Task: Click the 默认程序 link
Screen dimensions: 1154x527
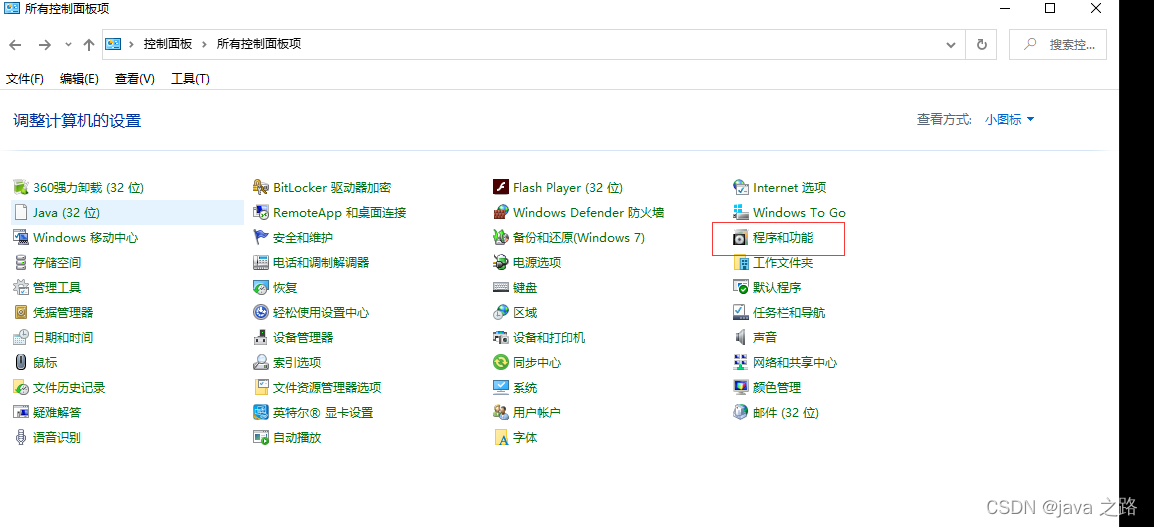Action: pos(776,288)
